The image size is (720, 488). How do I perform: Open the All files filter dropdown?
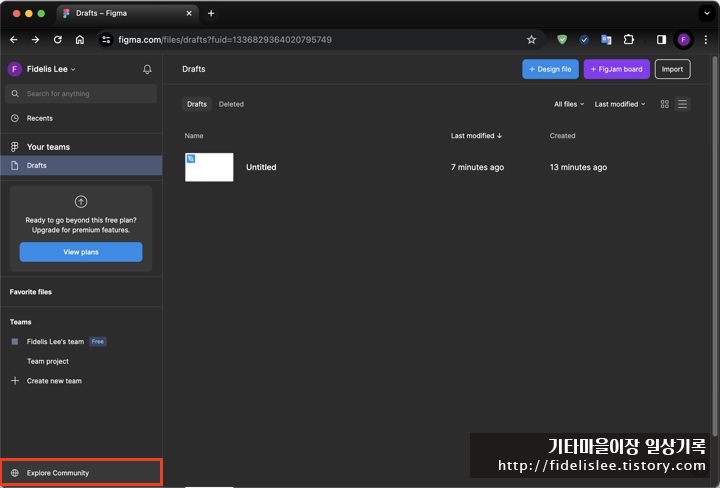568,104
